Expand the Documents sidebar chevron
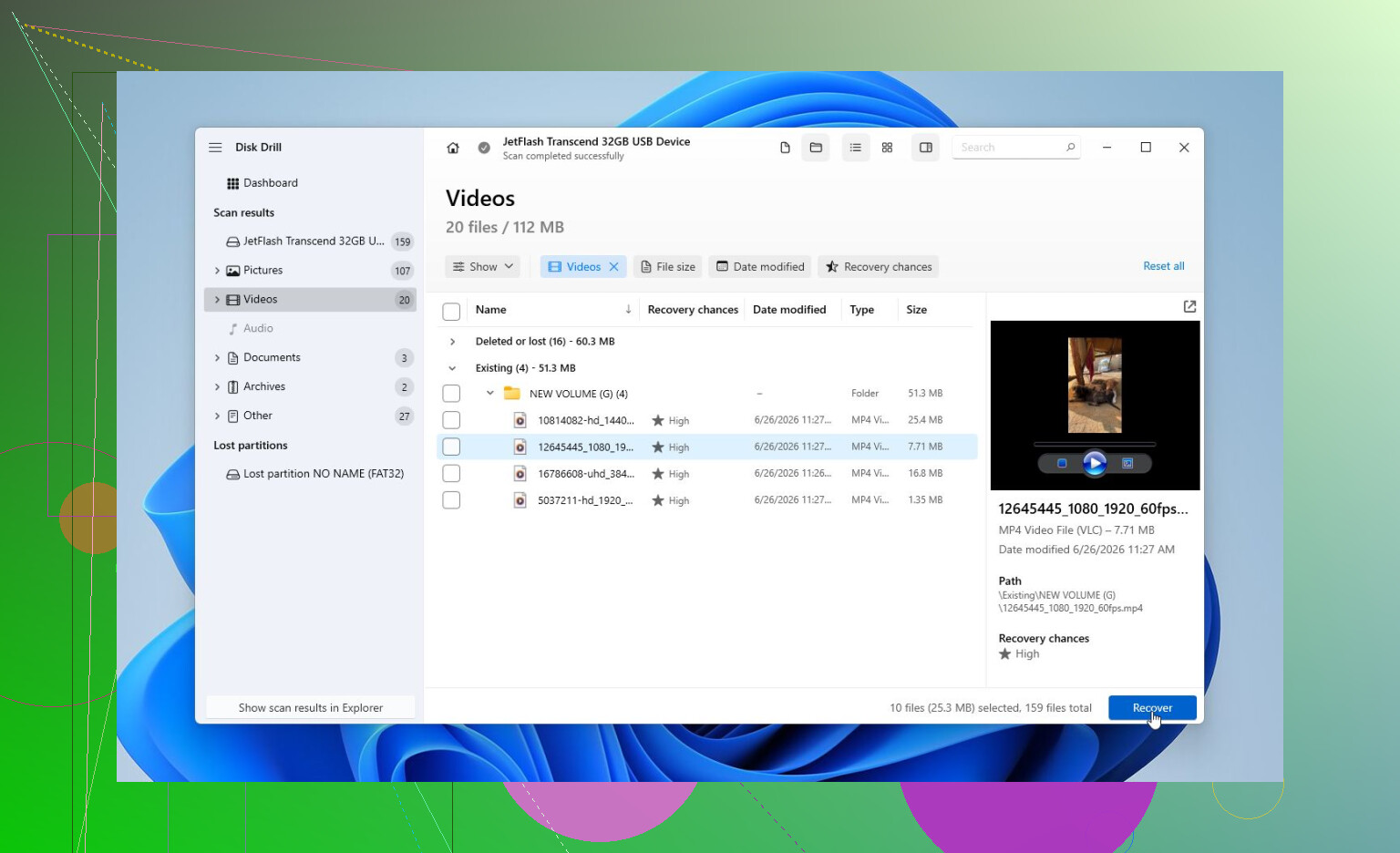Image resolution: width=1400 pixels, height=853 pixels. (x=217, y=358)
